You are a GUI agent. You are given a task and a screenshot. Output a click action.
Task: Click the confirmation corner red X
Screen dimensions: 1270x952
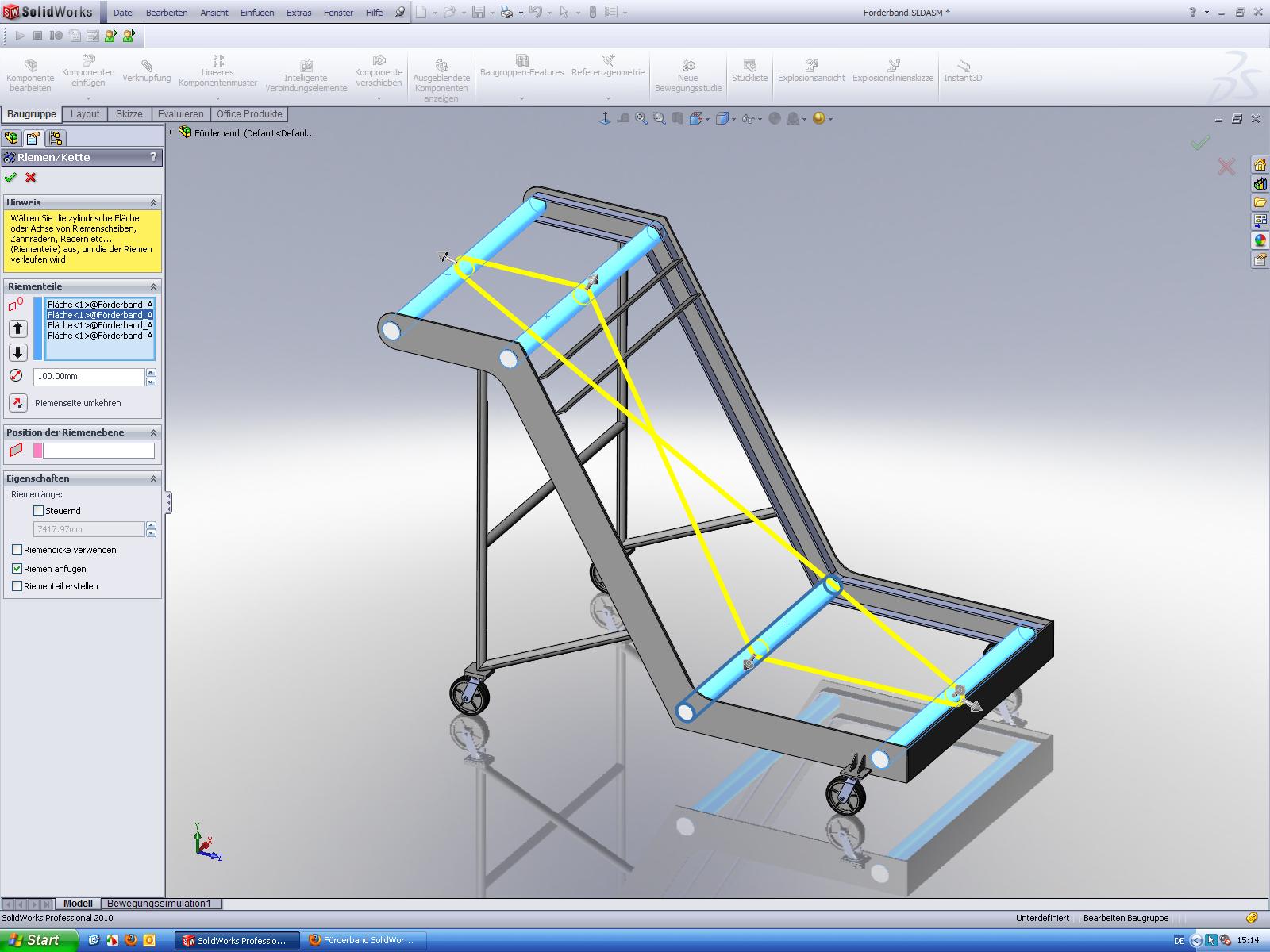(1226, 166)
